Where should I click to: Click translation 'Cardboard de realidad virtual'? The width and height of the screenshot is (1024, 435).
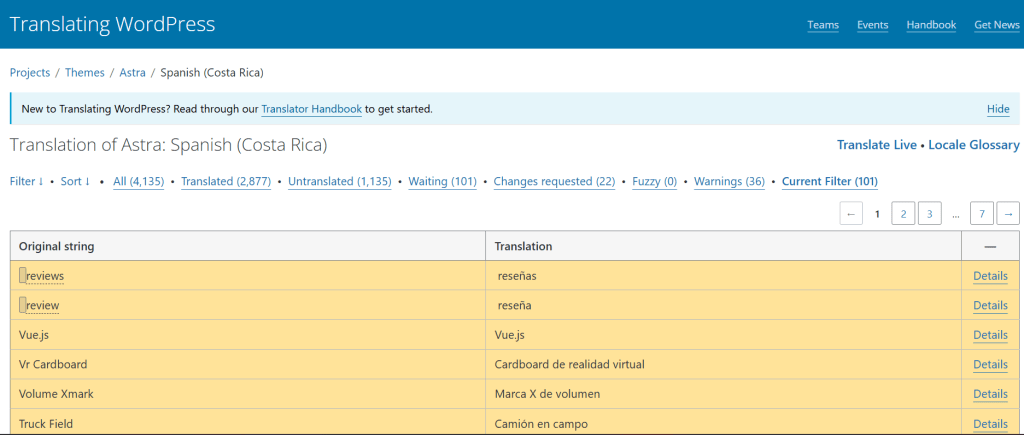click(x=569, y=364)
